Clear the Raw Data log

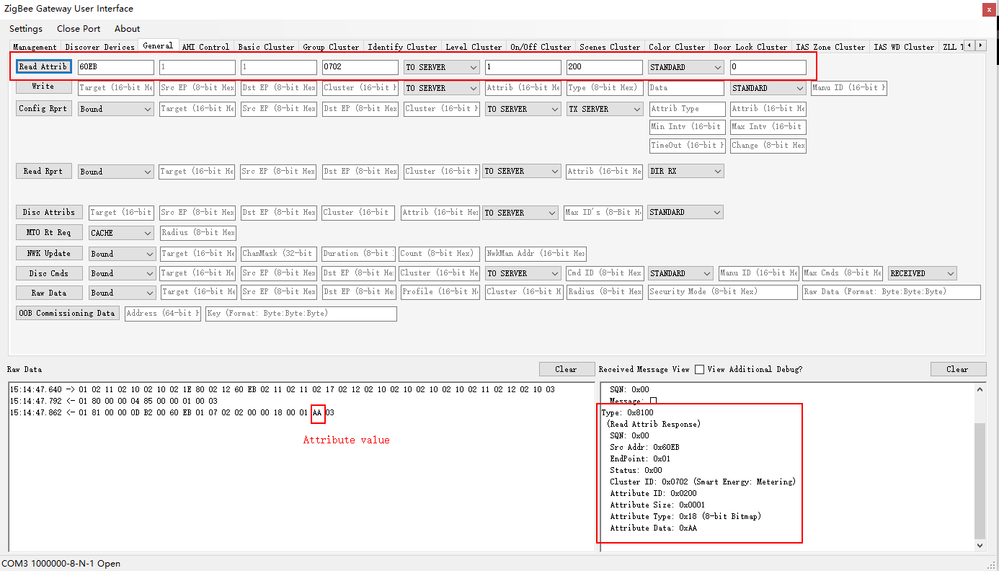tap(566, 369)
